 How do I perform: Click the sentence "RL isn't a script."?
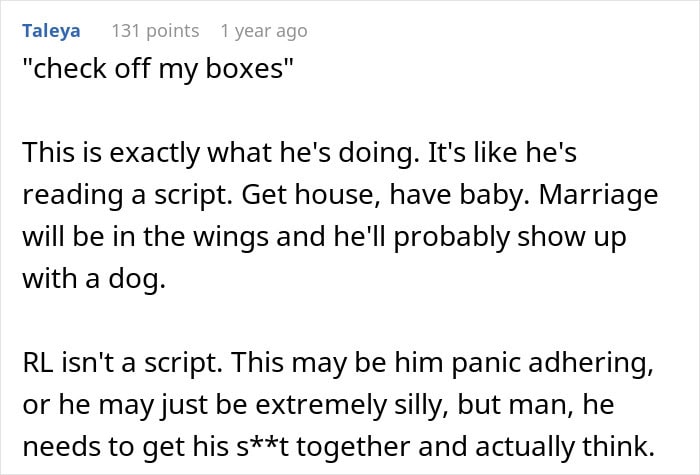tap(123, 362)
